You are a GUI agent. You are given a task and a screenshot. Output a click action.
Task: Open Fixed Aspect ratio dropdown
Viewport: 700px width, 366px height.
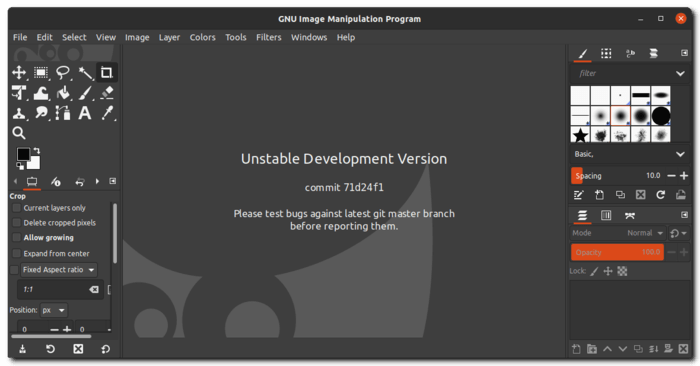(59, 270)
